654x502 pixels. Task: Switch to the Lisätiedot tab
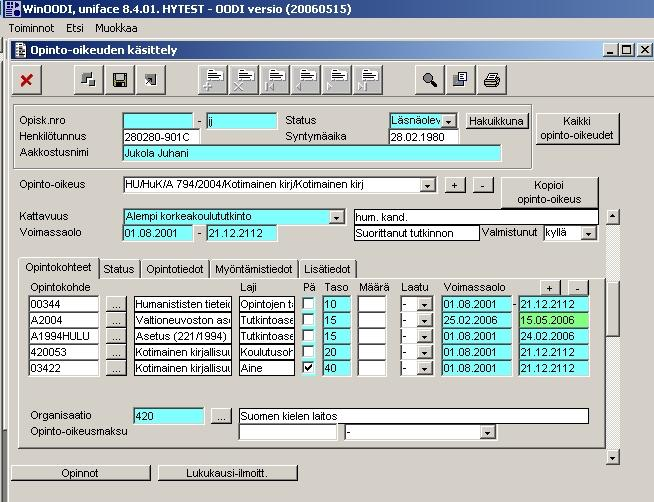coord(327,269)
